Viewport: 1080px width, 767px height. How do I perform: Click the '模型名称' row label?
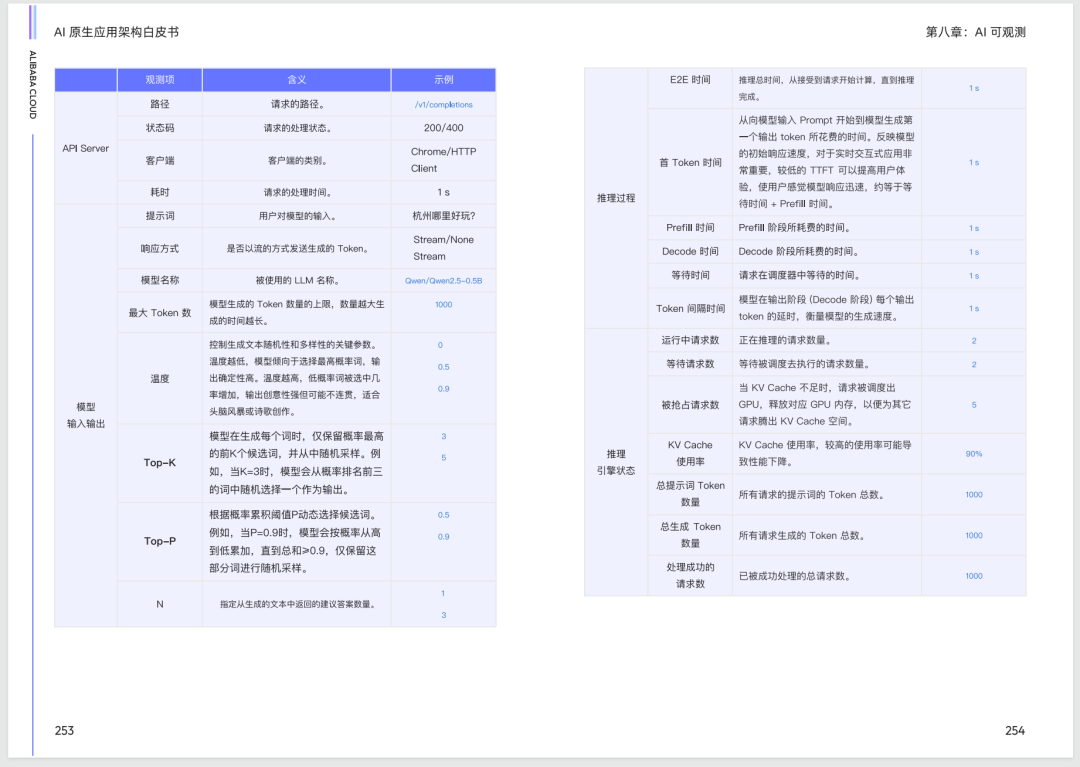click(x=160, y=280)
